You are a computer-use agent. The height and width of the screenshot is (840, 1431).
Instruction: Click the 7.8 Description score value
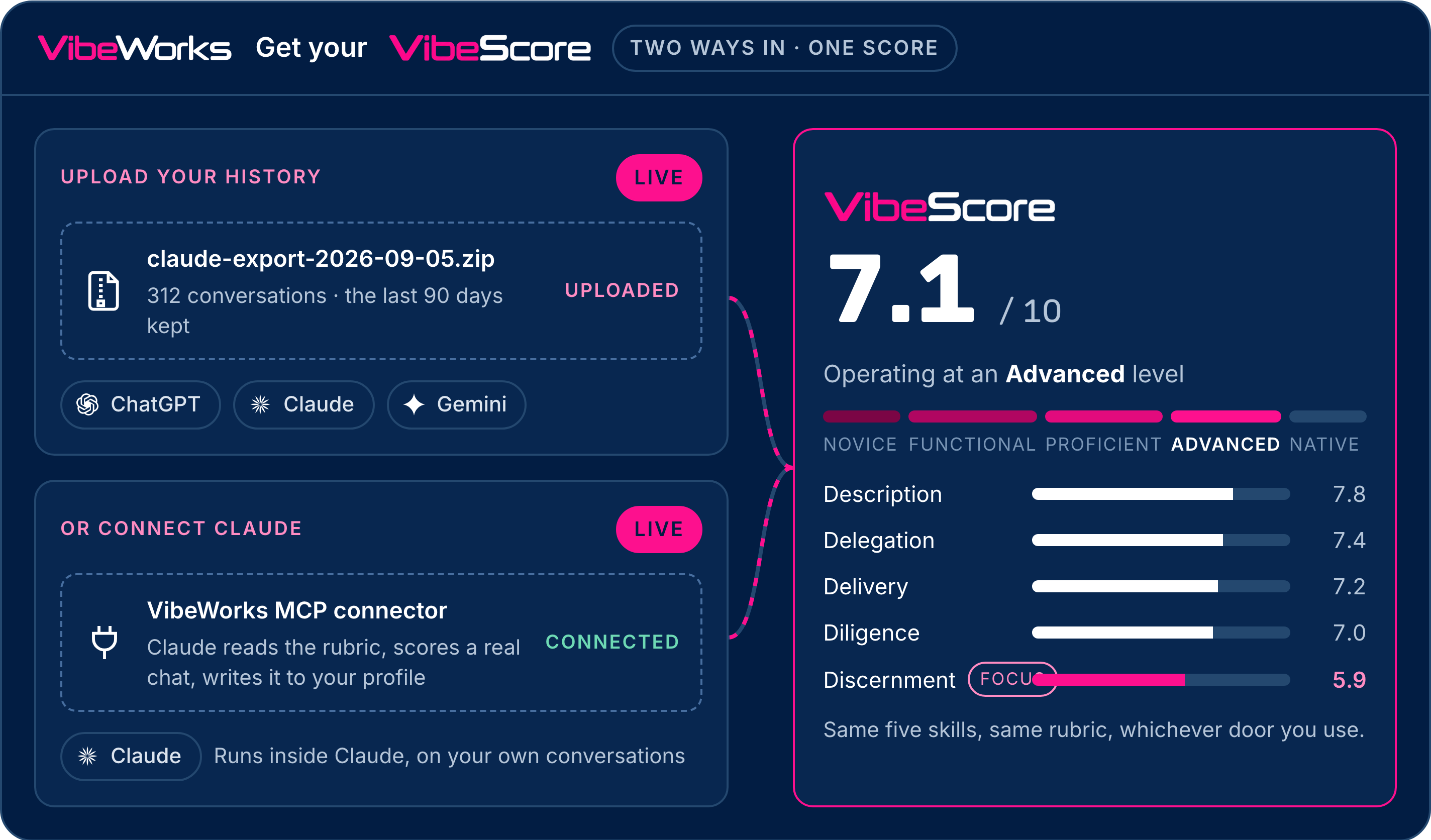[1349, 494]
